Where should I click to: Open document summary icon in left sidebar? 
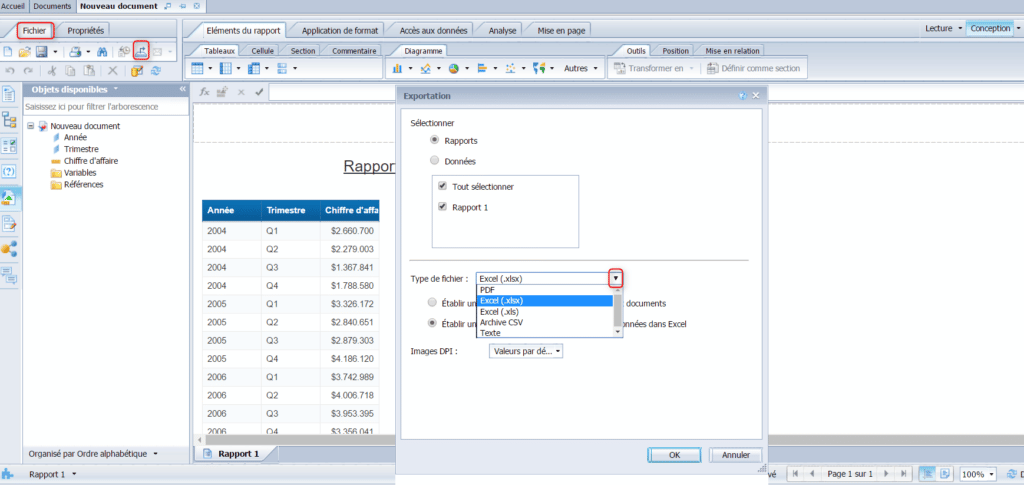point(10,94)
